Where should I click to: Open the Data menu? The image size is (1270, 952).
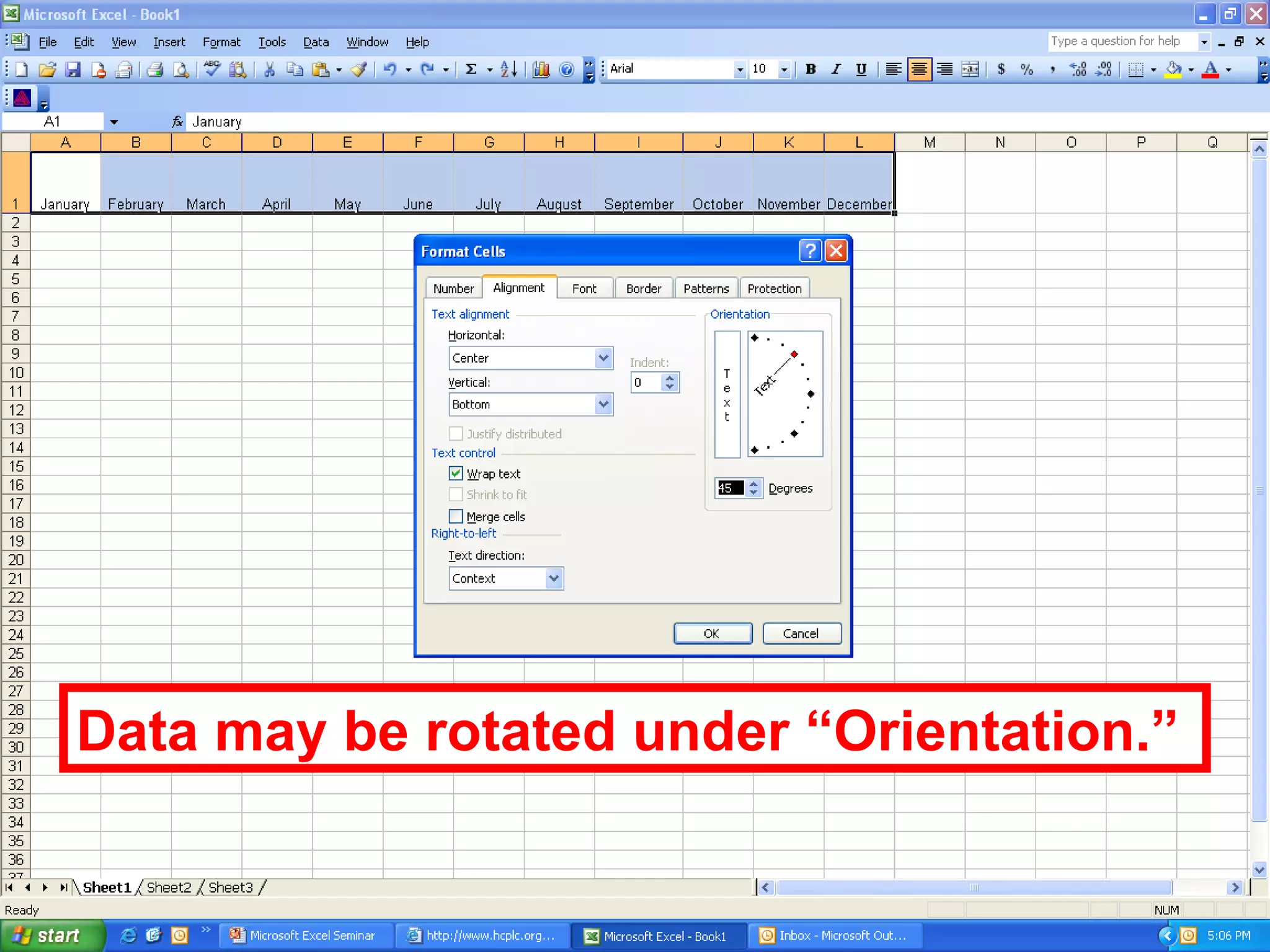coord(316,42)
